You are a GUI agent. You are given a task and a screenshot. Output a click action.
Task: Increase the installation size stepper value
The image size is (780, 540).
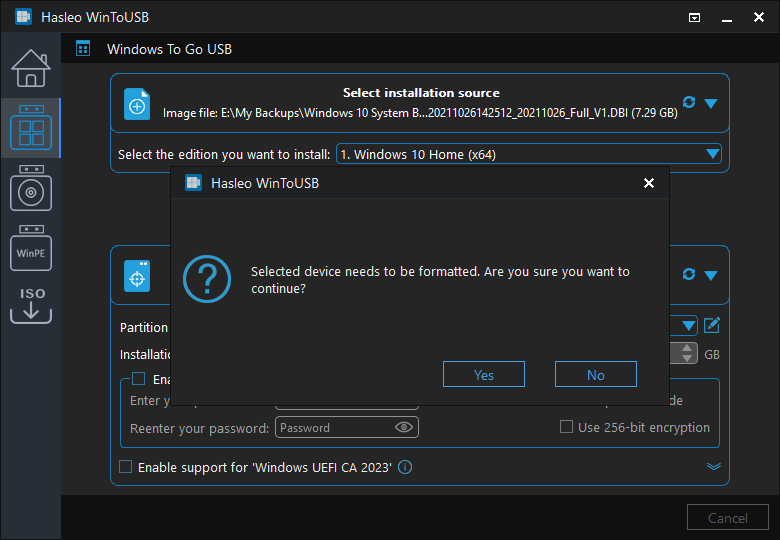point(687,349)
